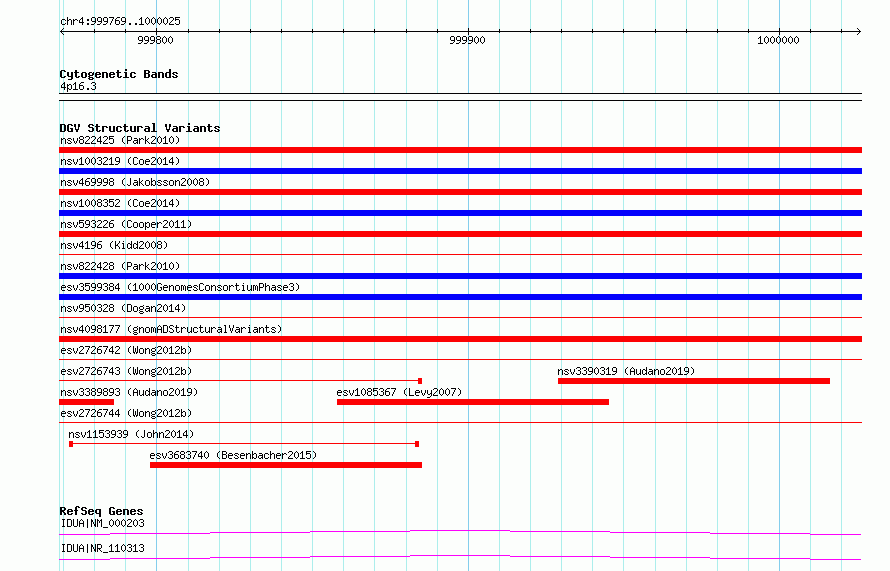890x571 pixels.
Task: Click the right arrowhead of the ruler
Action: click(x=859, y=31)
